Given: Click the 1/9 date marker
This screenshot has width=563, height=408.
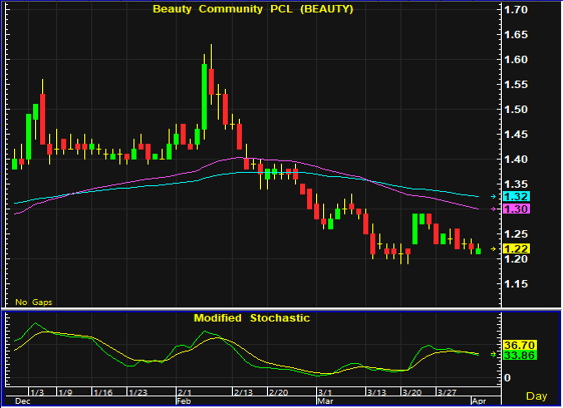Looking at the screenshot, I should pyautogui.click(x=65, y=393).
